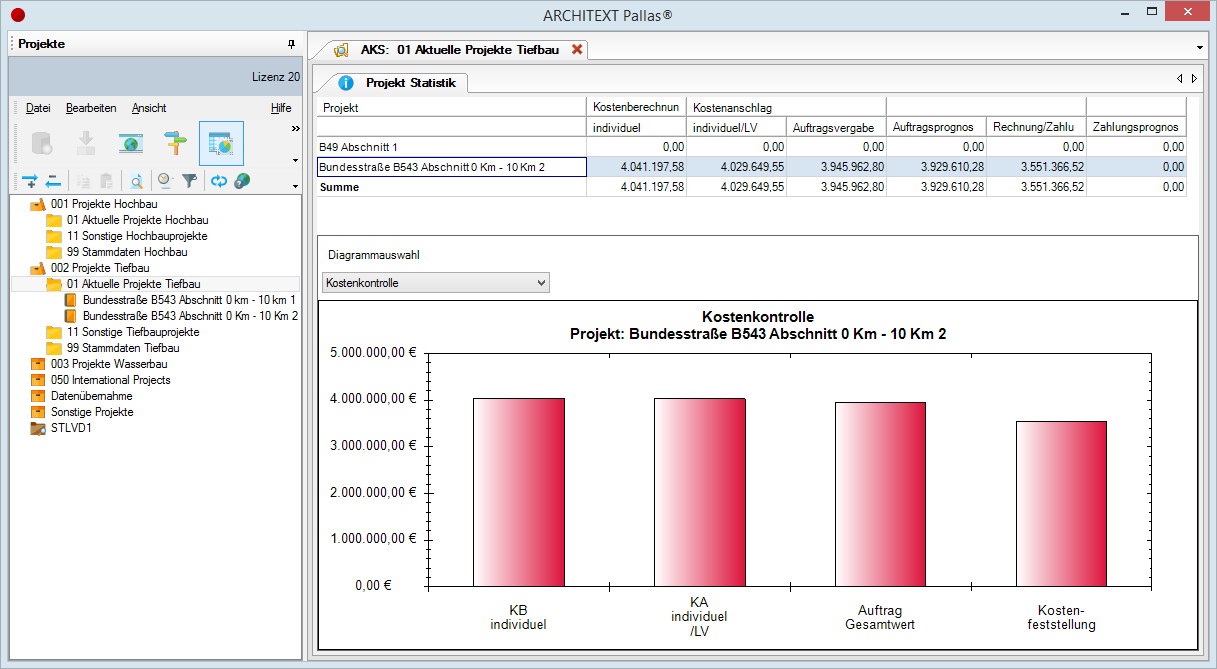
Task: Click the grayed-out copy documents icon
Action: coord(84,181)
